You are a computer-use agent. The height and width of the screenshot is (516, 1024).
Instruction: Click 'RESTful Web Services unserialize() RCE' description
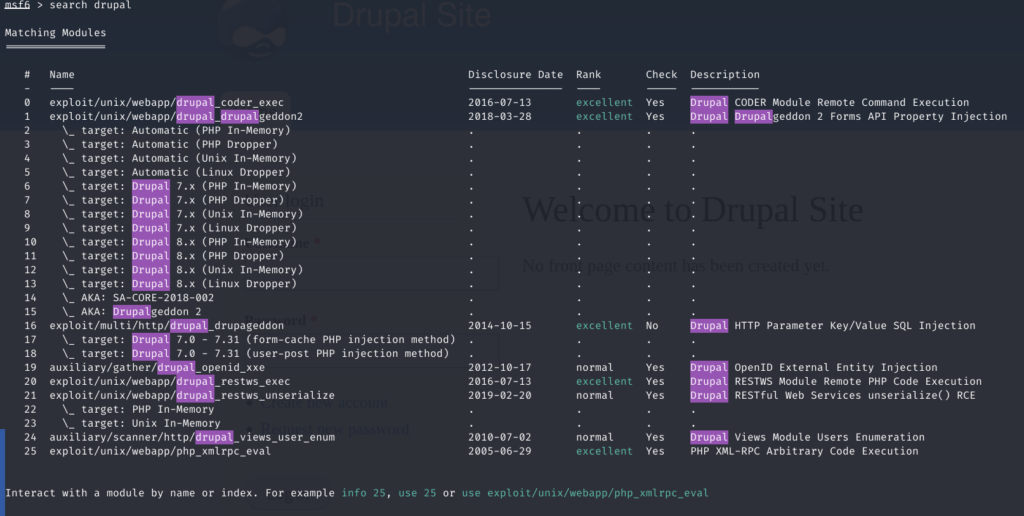855,395
